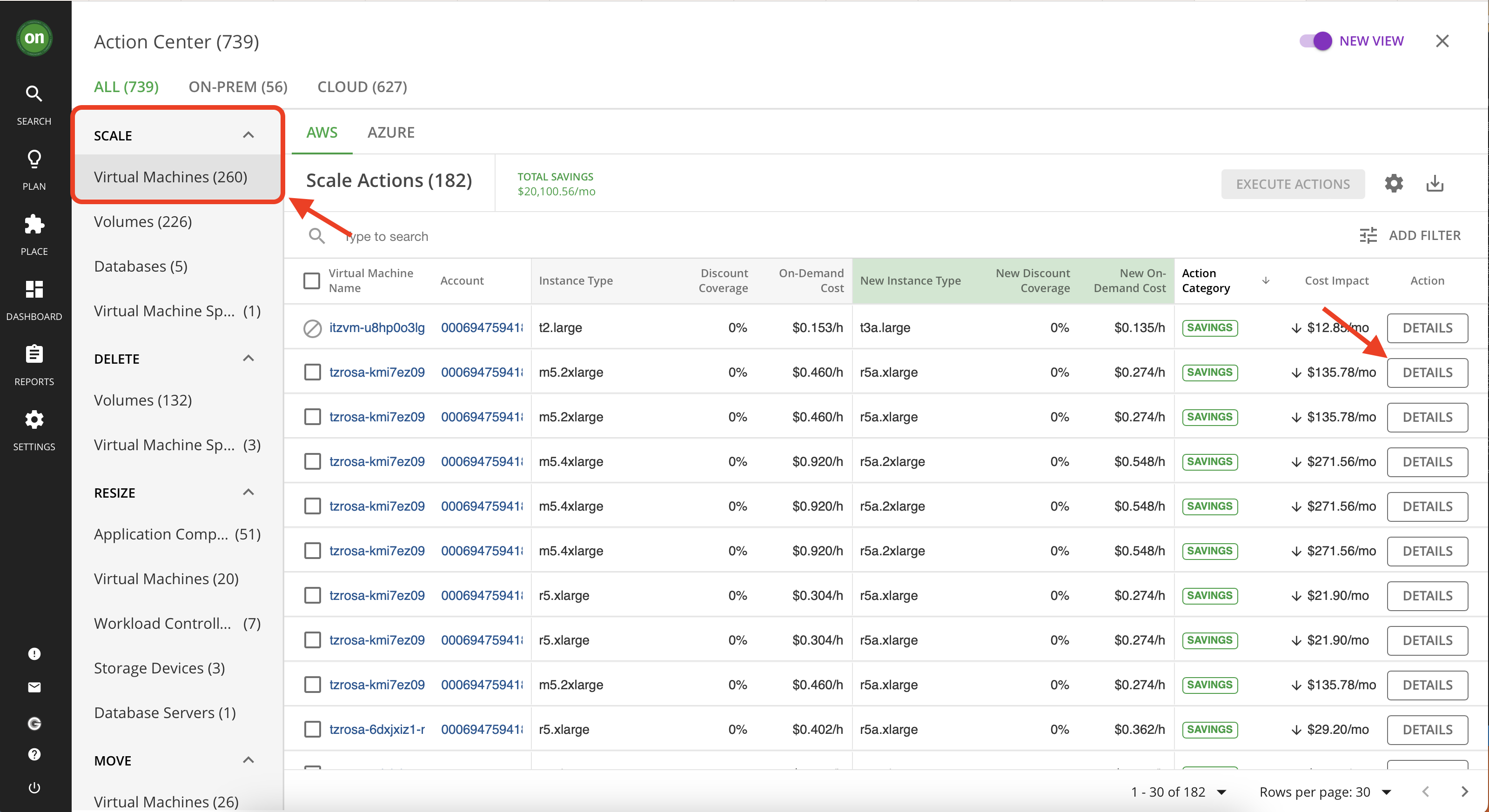1489x812 pixels.
Task: Open the tzrosa-6dxjxiz1-r VM link
Action: 377,729
